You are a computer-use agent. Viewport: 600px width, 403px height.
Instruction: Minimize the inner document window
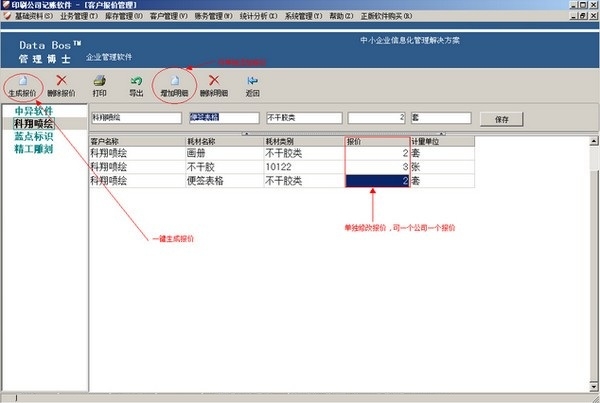point(574,16)
